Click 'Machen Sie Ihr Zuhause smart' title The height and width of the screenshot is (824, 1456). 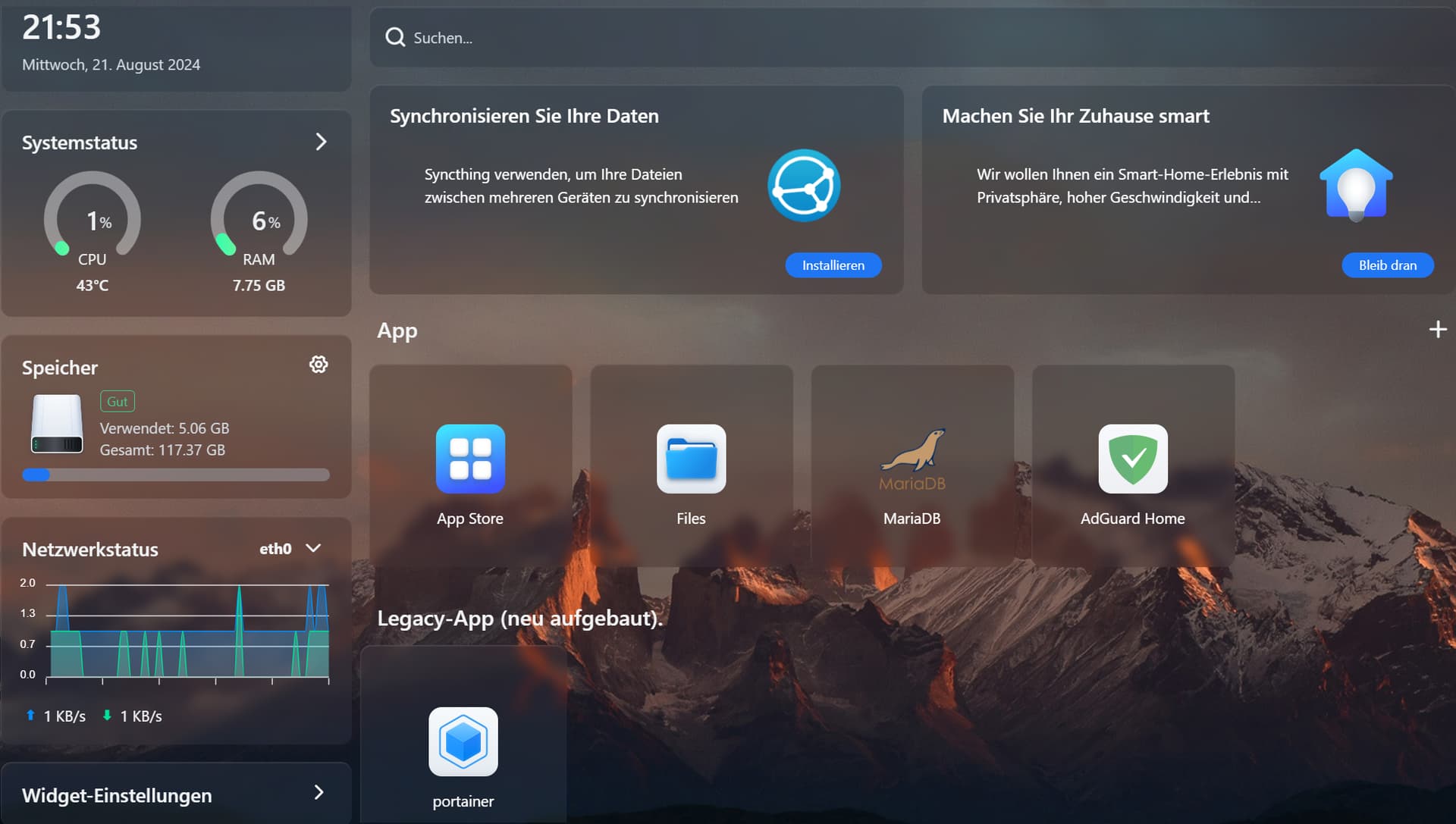[x=1075, y=116]
